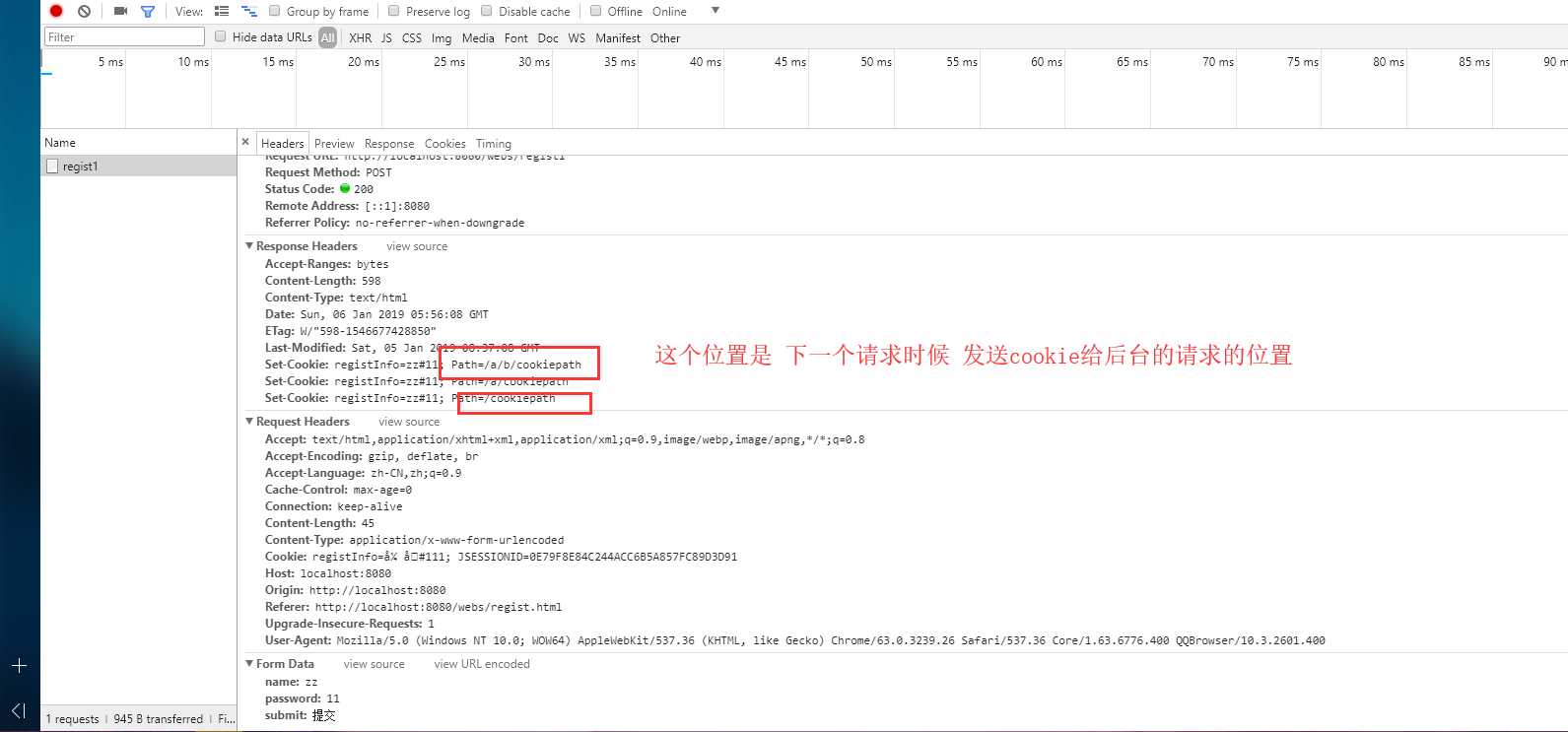This screenshot has height=732, width=1568.
Task: Close the request details pane
Action: pos(245,142)
